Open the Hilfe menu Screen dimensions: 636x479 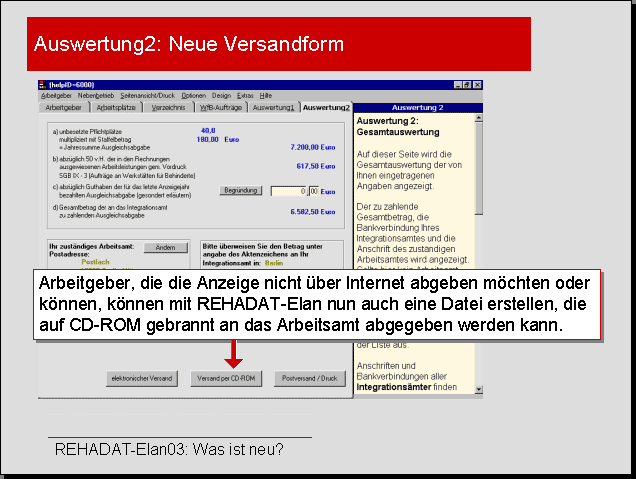[265, 95]
